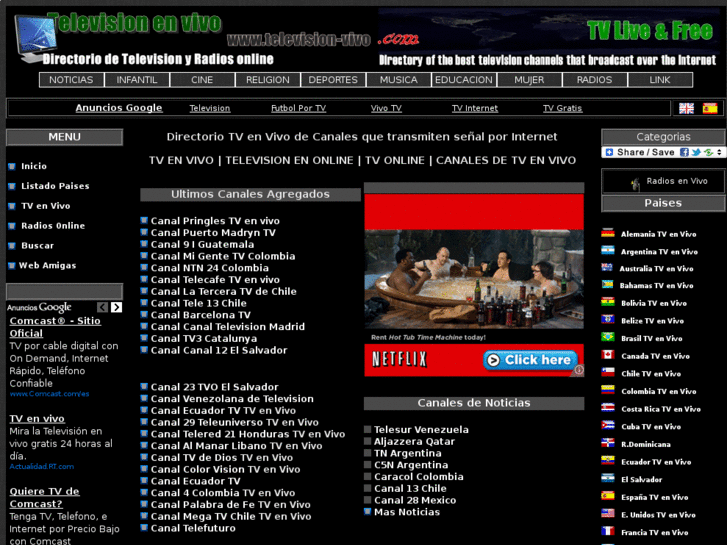Click the Colombia flag icon

(x=608, y=391)
